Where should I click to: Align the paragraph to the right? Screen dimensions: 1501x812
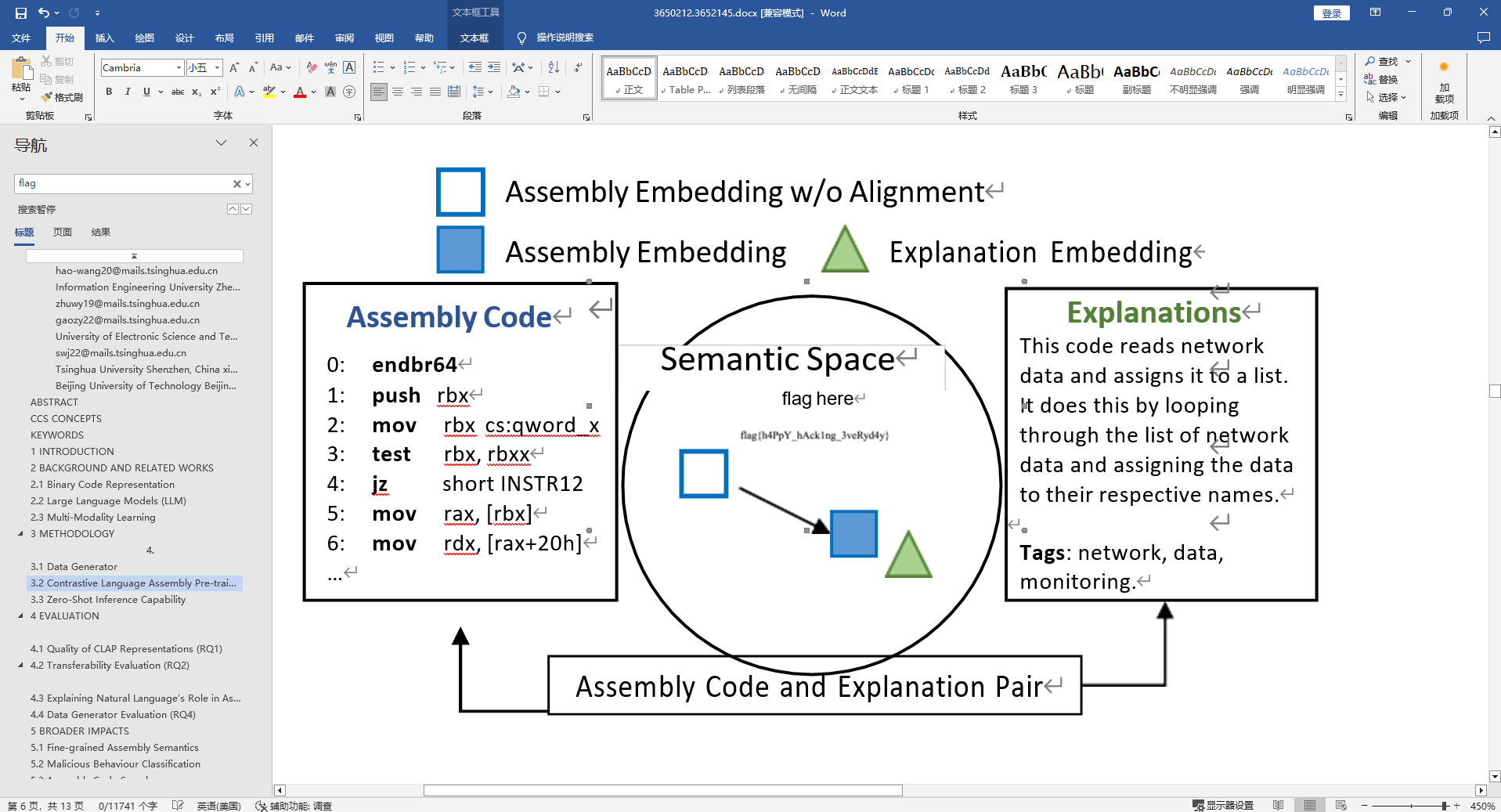(417, 92)
